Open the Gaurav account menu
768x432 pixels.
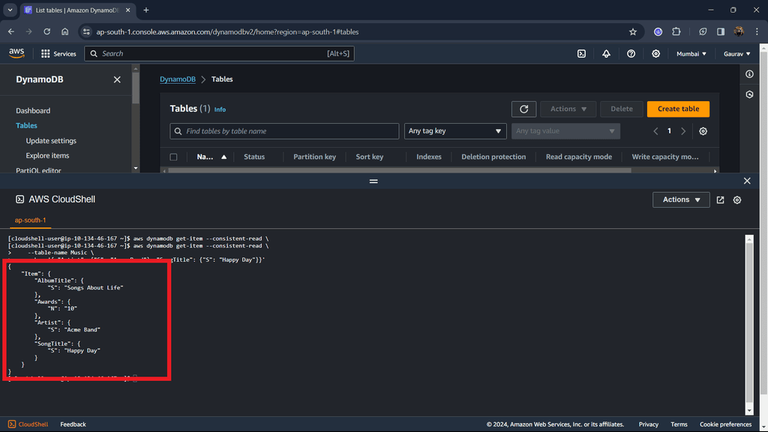click(x=737, y=54)
